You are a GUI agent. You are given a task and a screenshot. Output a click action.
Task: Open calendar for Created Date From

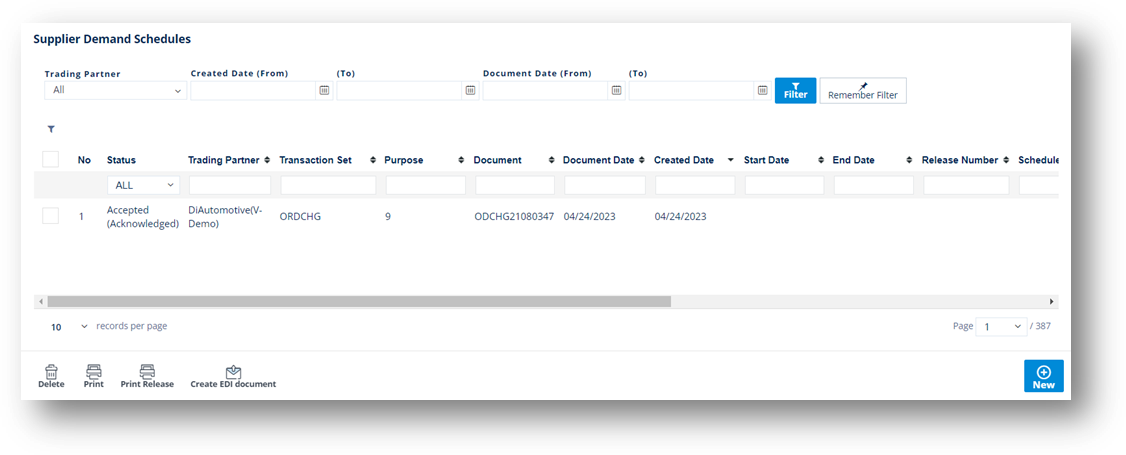(x=324, y=90)
